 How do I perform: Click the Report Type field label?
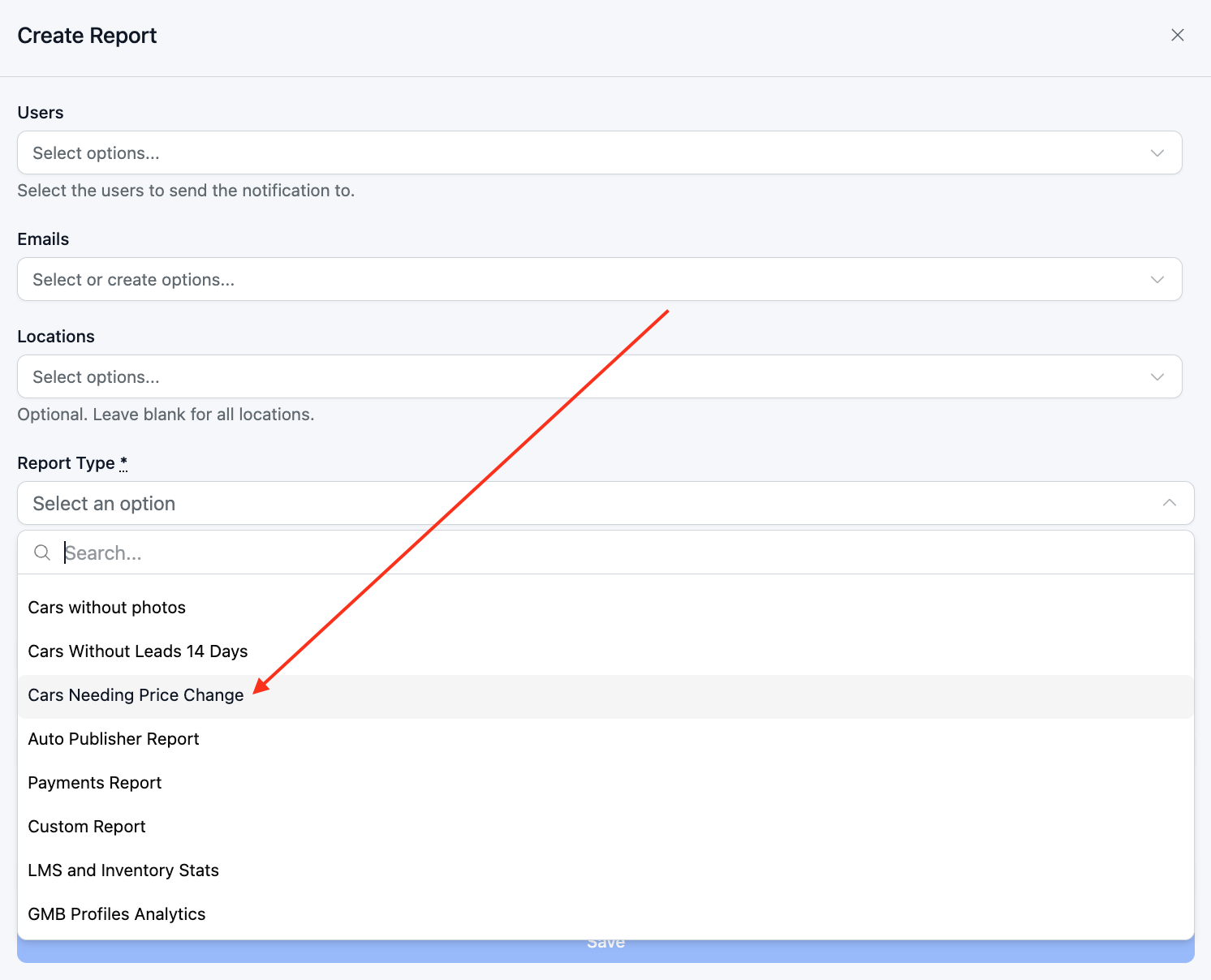click(x=66, y=463)
